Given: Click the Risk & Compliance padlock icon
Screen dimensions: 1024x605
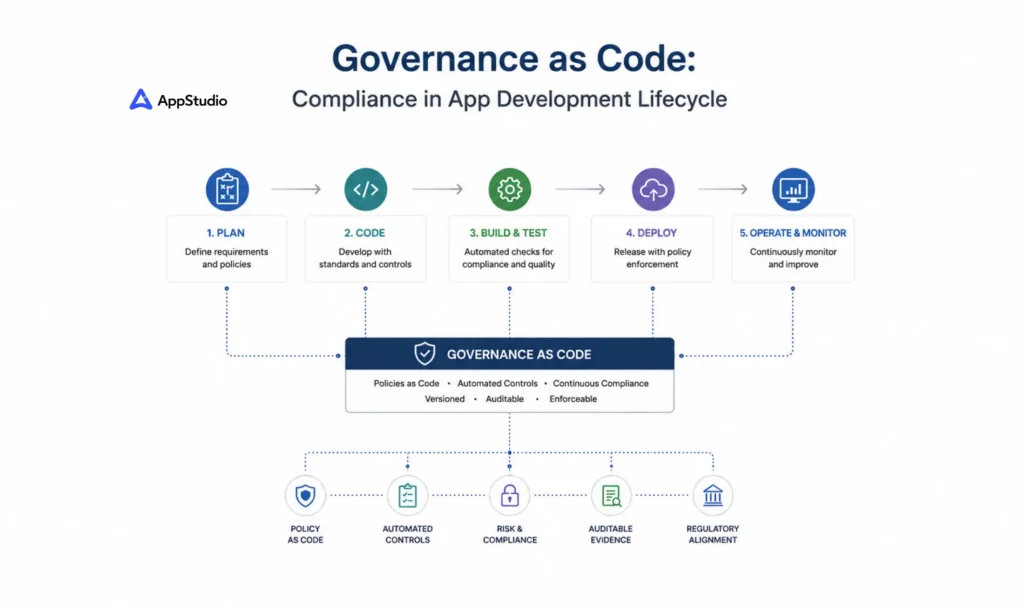Looking at the screenshot, I should click(x=509, y=495).
